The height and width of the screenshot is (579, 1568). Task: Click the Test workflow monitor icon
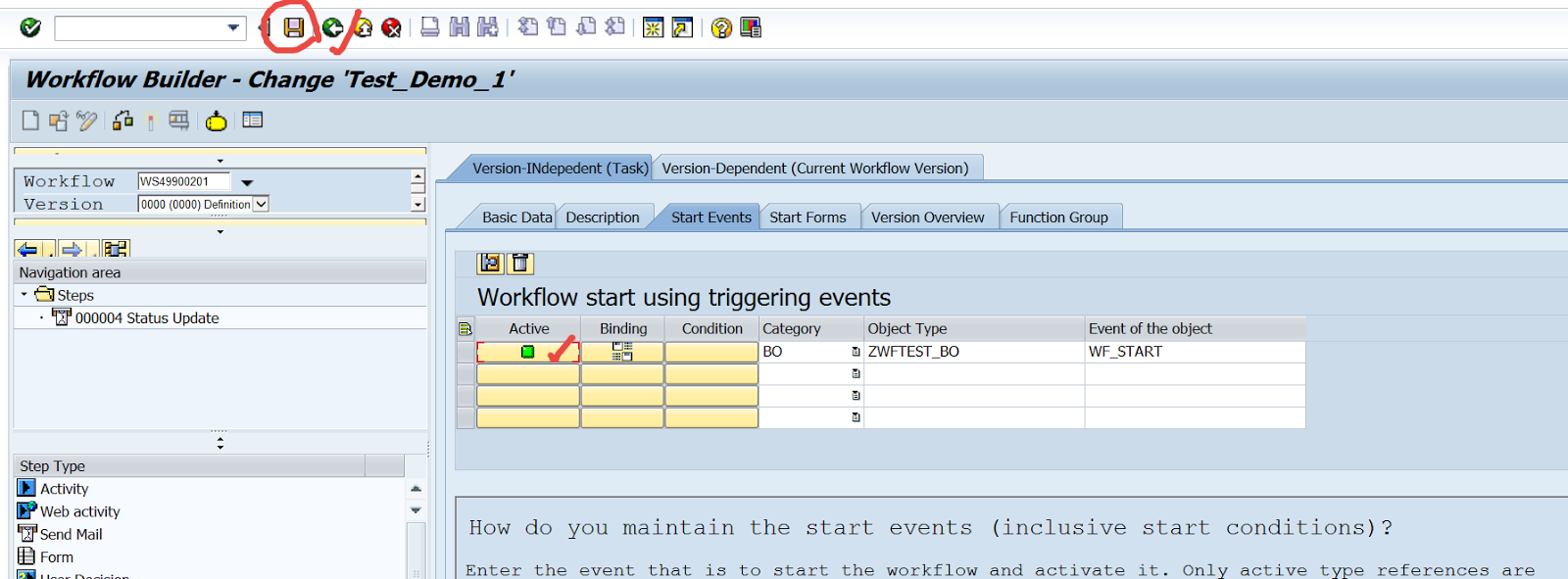click(x=178, y=121)
